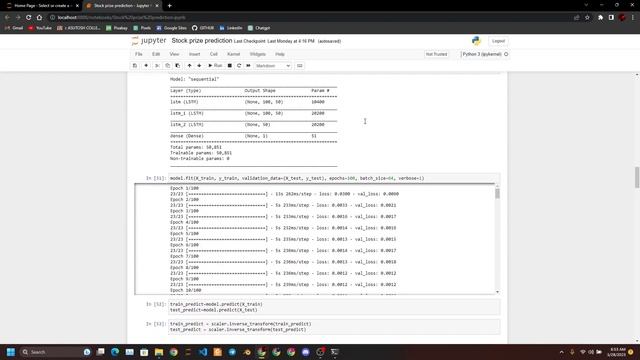640x360 pixels.
Task: Toggle the training output scroll area on its left margin
Action: tap(151, 239)
